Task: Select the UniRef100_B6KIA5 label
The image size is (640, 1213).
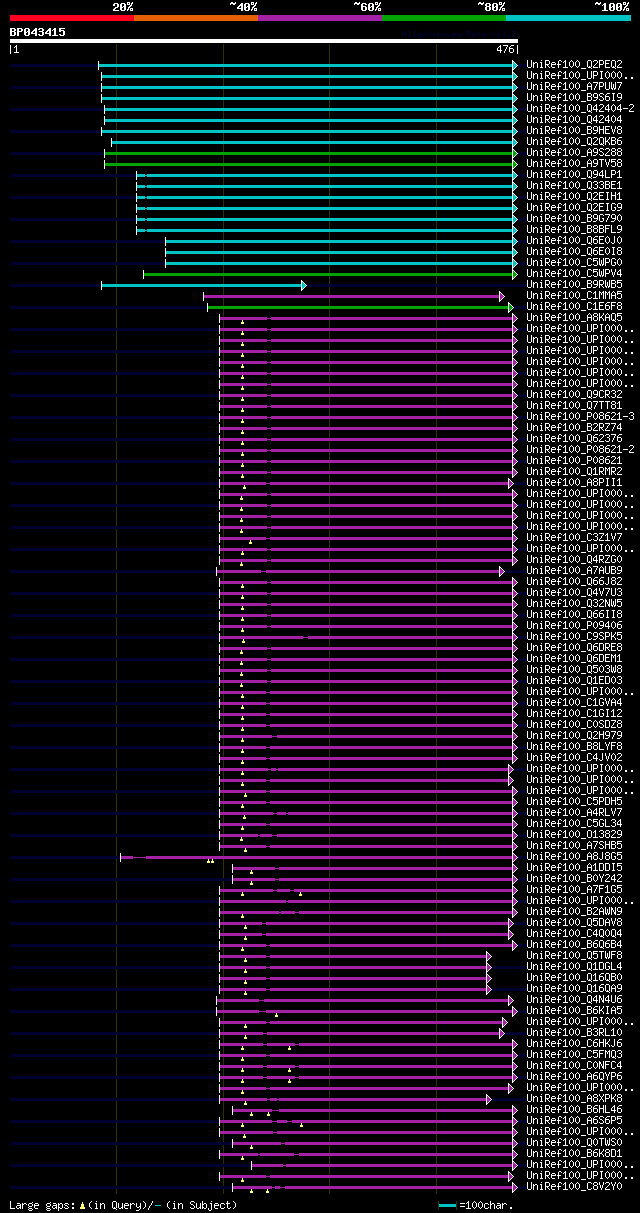Action: pos(574,1010)
